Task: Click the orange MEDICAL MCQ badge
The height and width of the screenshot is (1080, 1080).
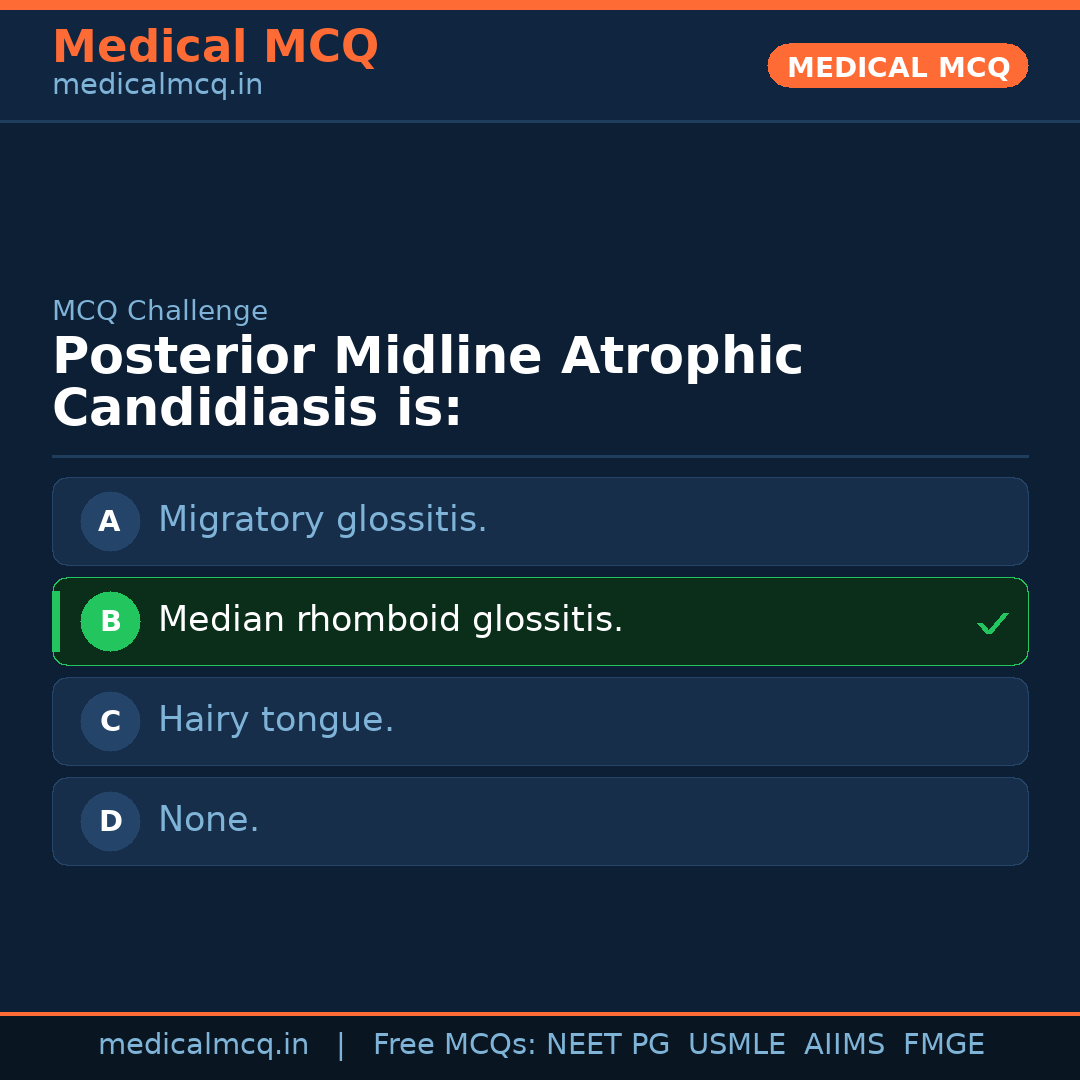Action: pos(897,66)
